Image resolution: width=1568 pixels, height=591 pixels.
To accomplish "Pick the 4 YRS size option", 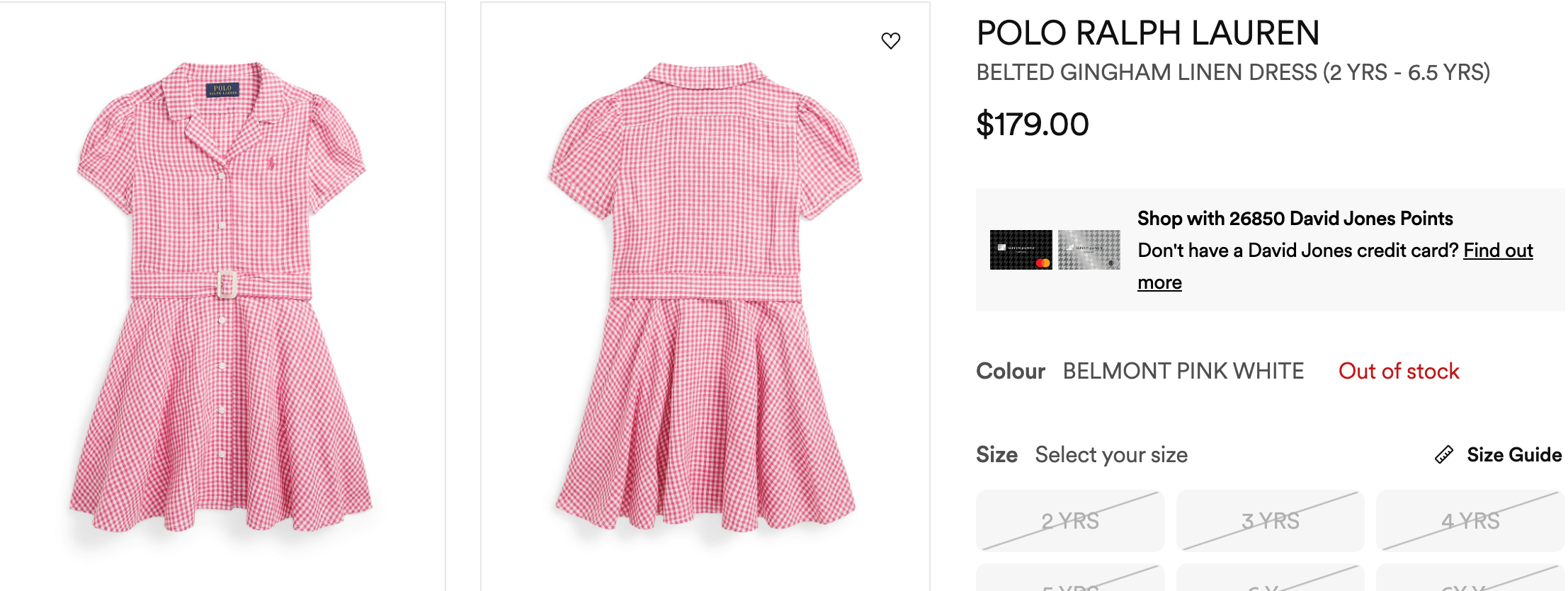I will click(1470, 521).
